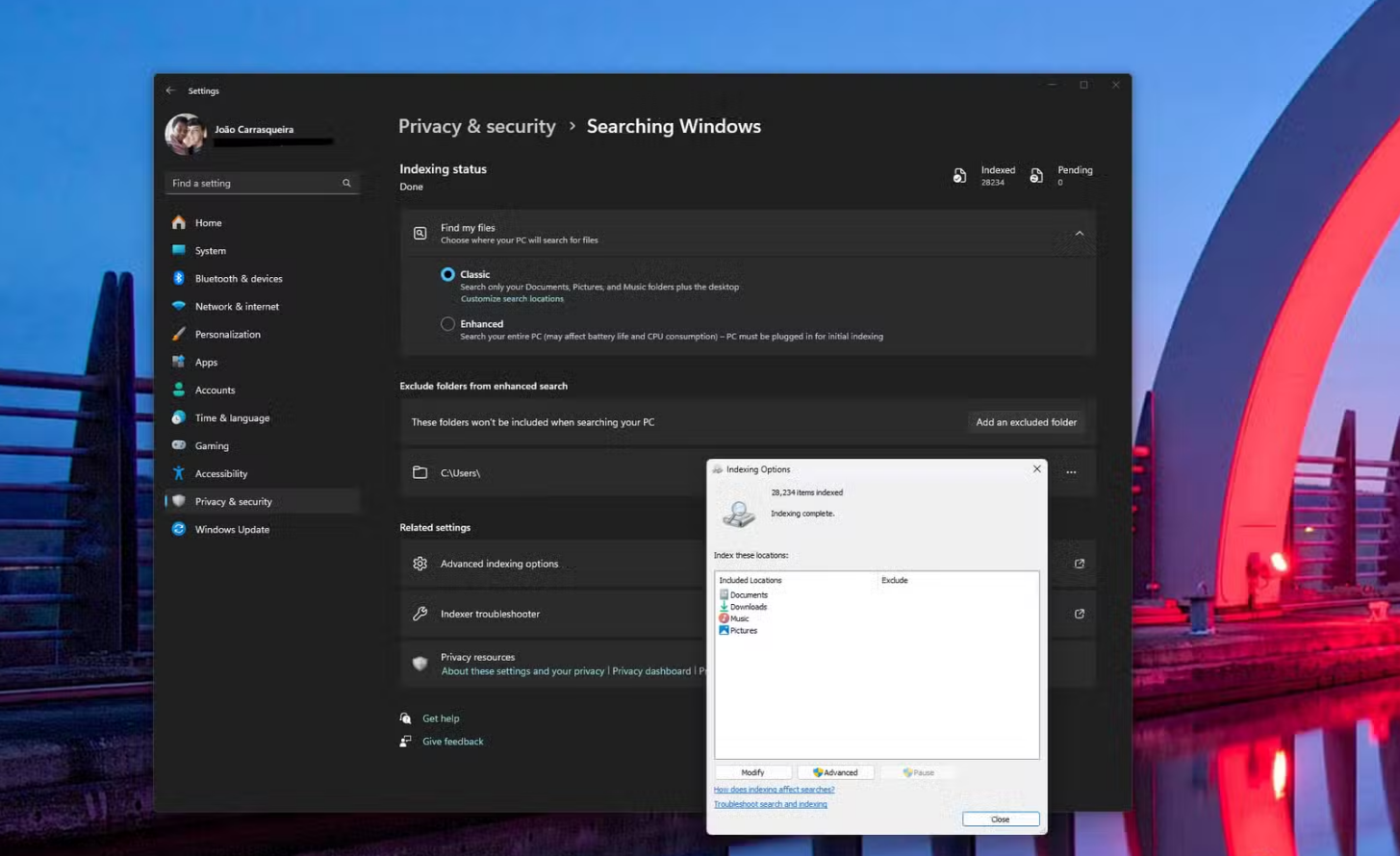Click the 'Get help' link
The width and height of the screenshot is (1400, 856).
pyautogui.click(x=441, y=718)
